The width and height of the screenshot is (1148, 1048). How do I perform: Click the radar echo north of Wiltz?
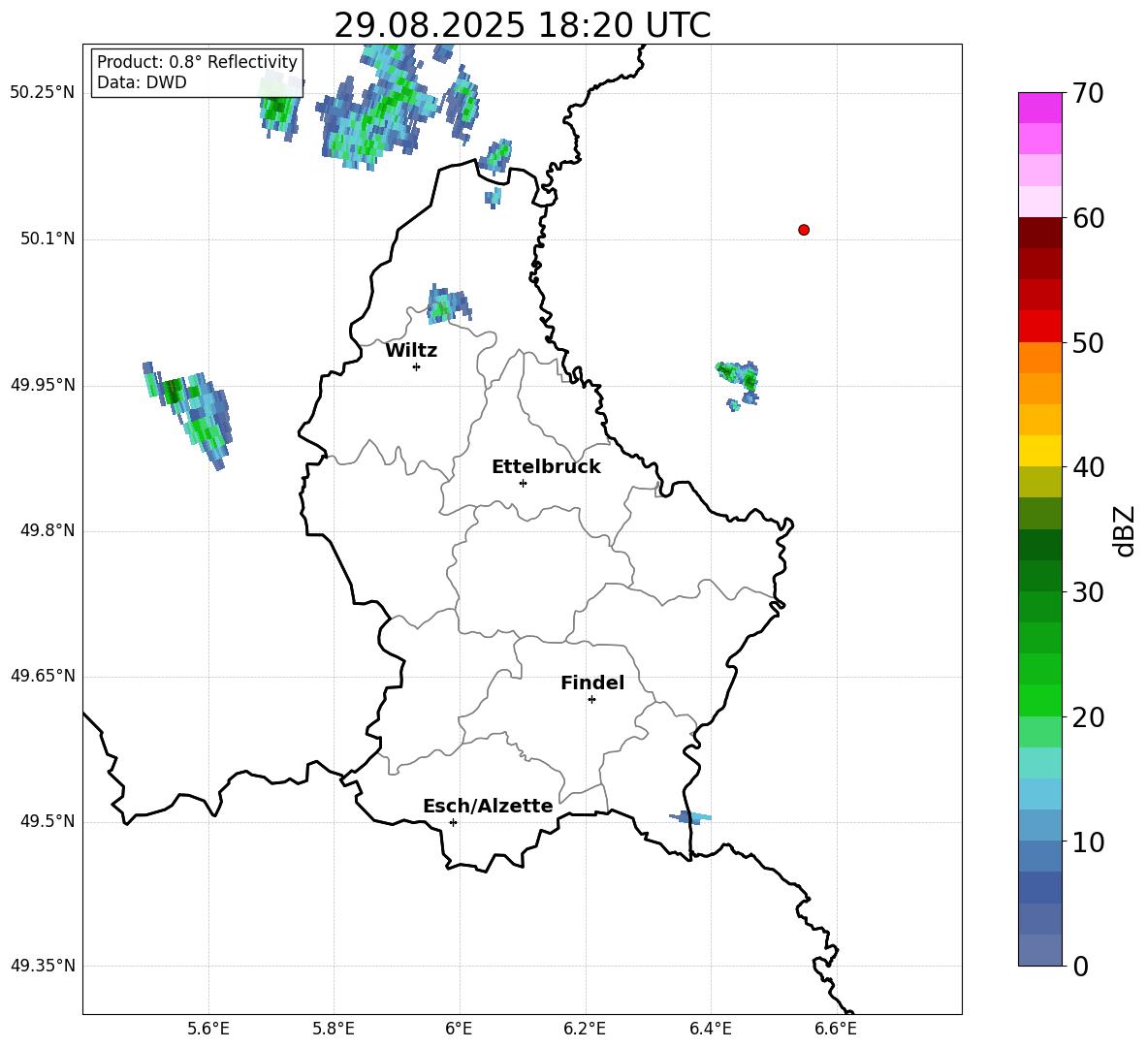coord(448,303)
